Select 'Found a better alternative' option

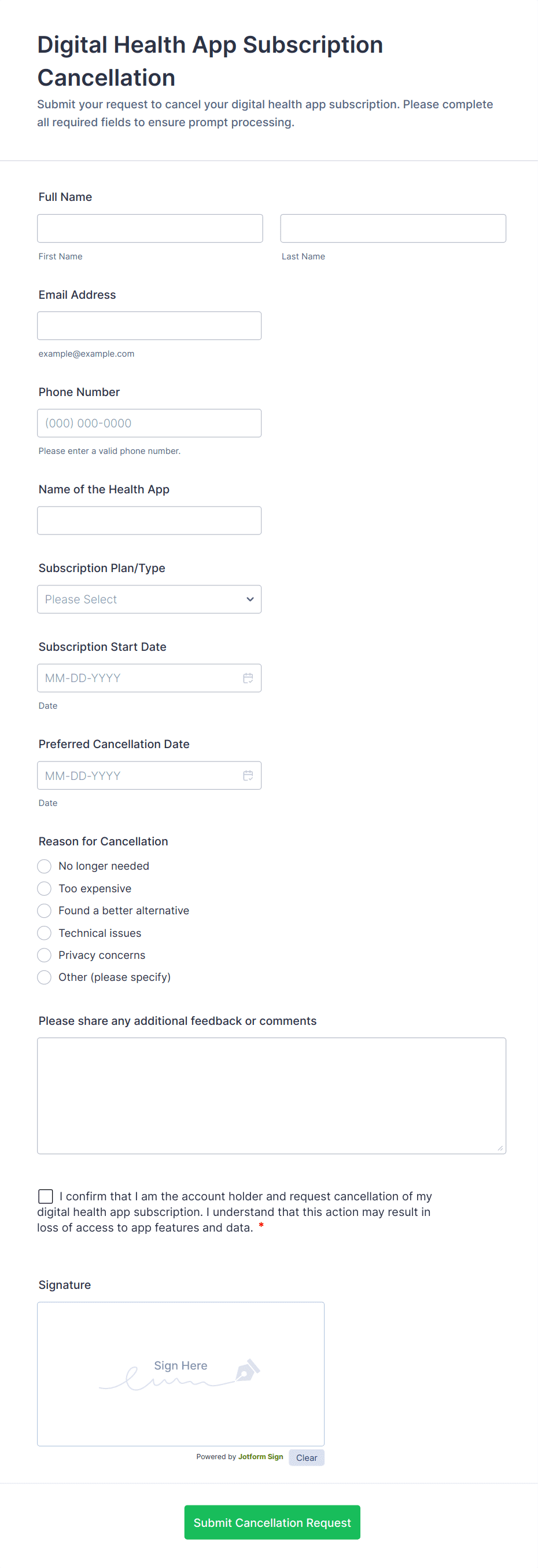(45, 911)
